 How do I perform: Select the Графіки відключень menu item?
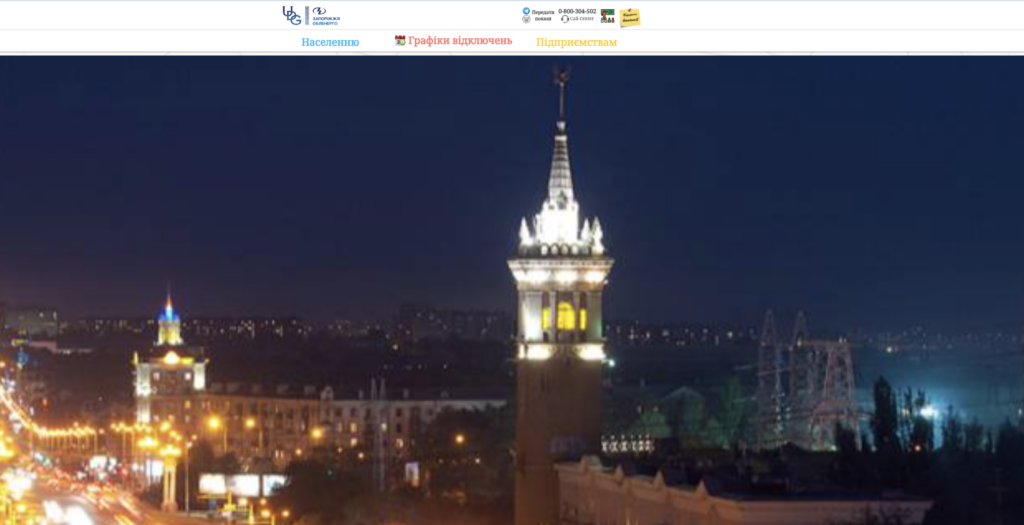[x=460, y=41]
